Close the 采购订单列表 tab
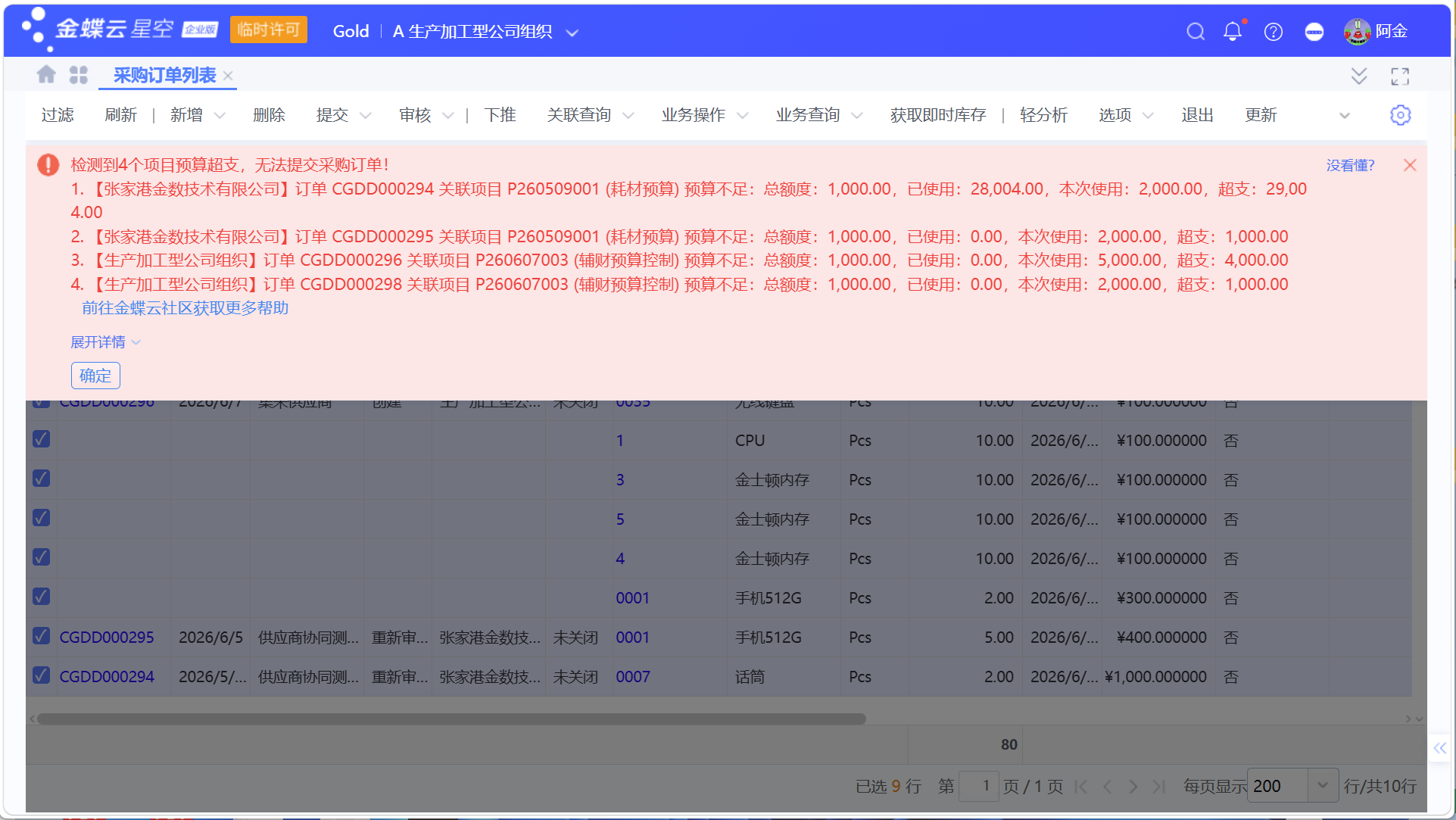The image size is (1456, 820). 228,76
